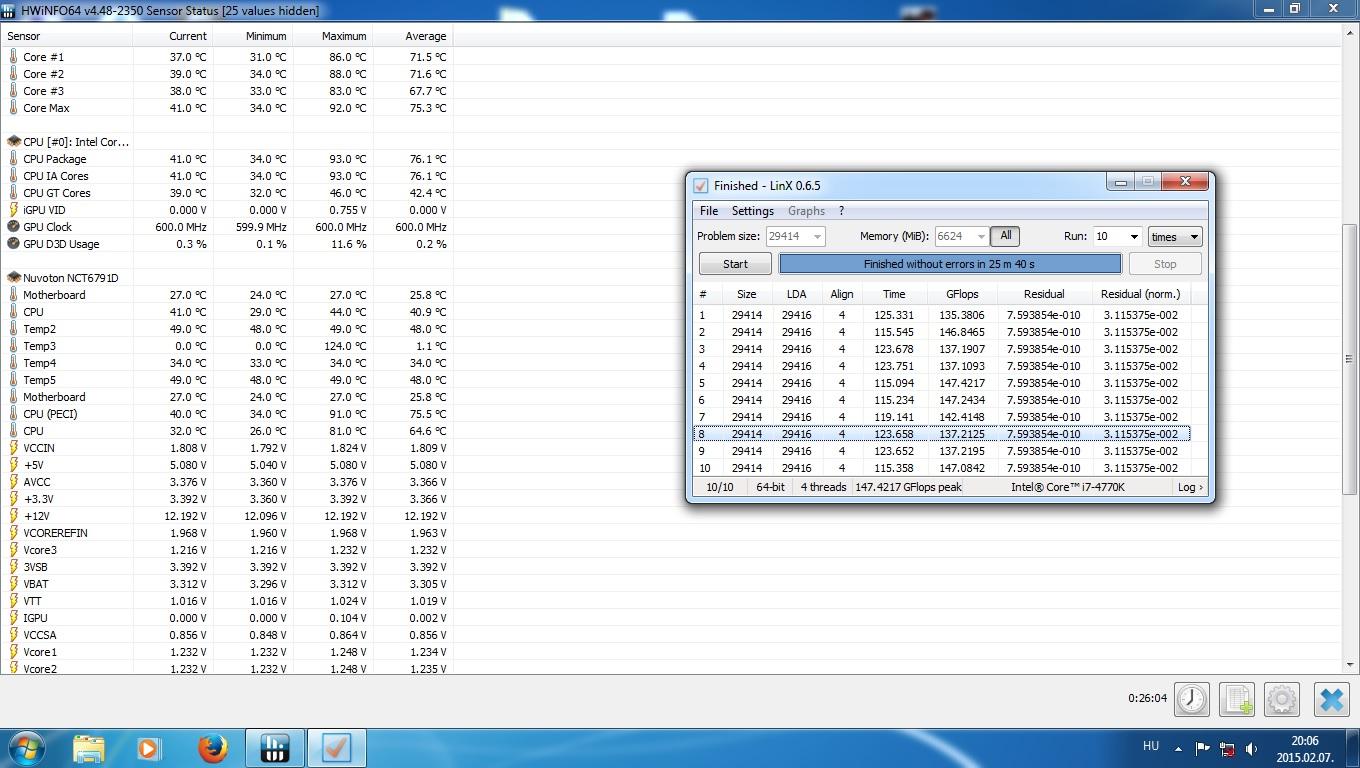Click the Sensor column header
Image resolution: width=1360 pixels, height=768 pixels.
66,36
